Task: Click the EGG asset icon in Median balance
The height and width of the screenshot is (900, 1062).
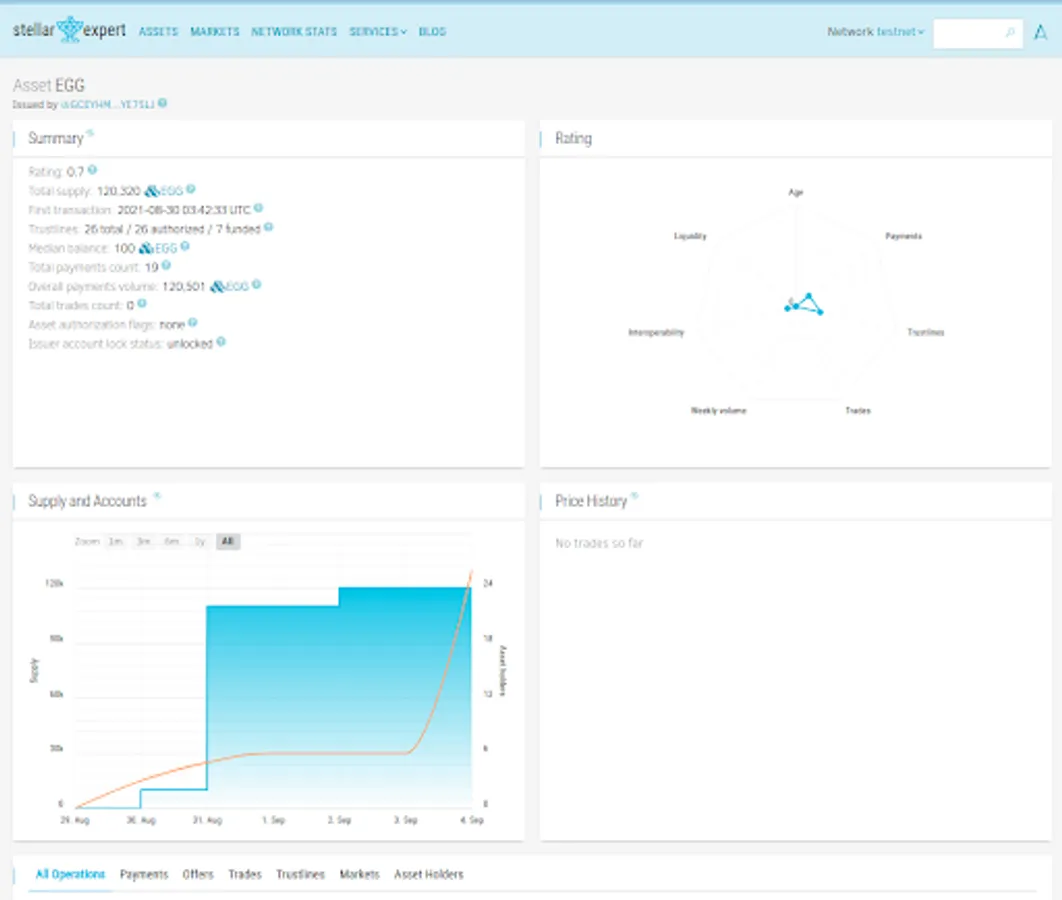Action: coord(146,249)
